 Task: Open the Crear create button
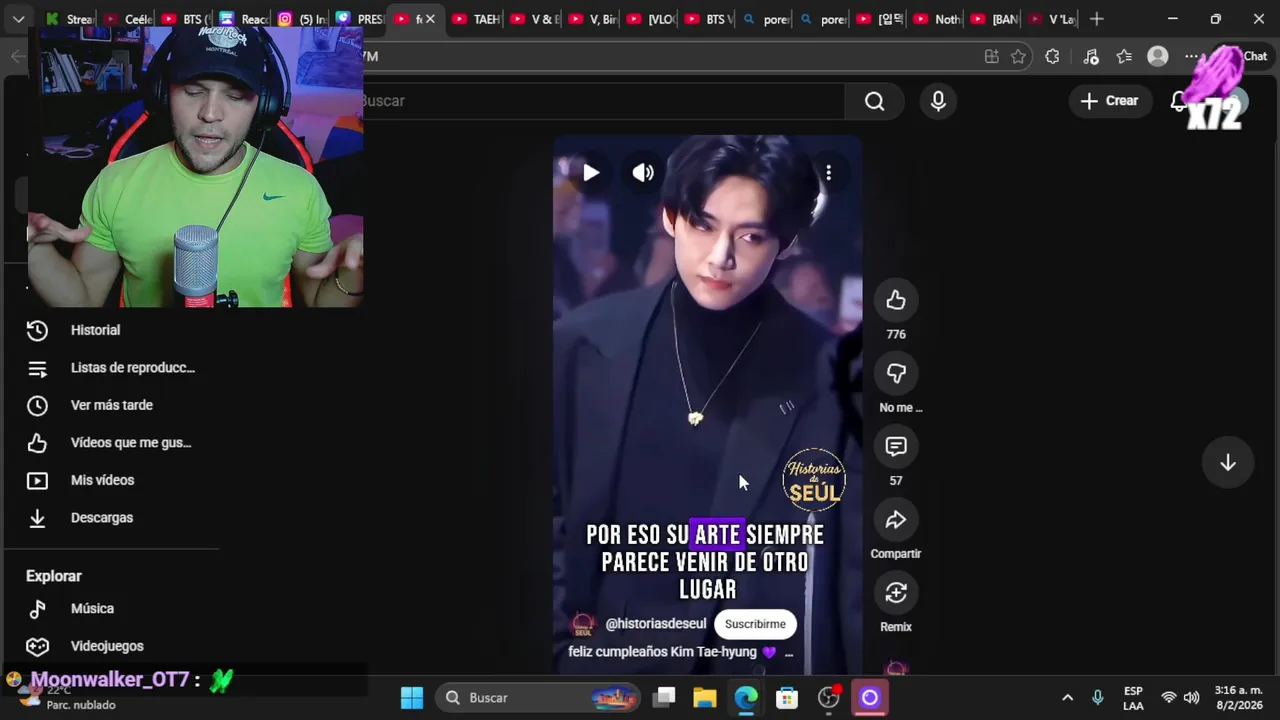pos(1110,101)
